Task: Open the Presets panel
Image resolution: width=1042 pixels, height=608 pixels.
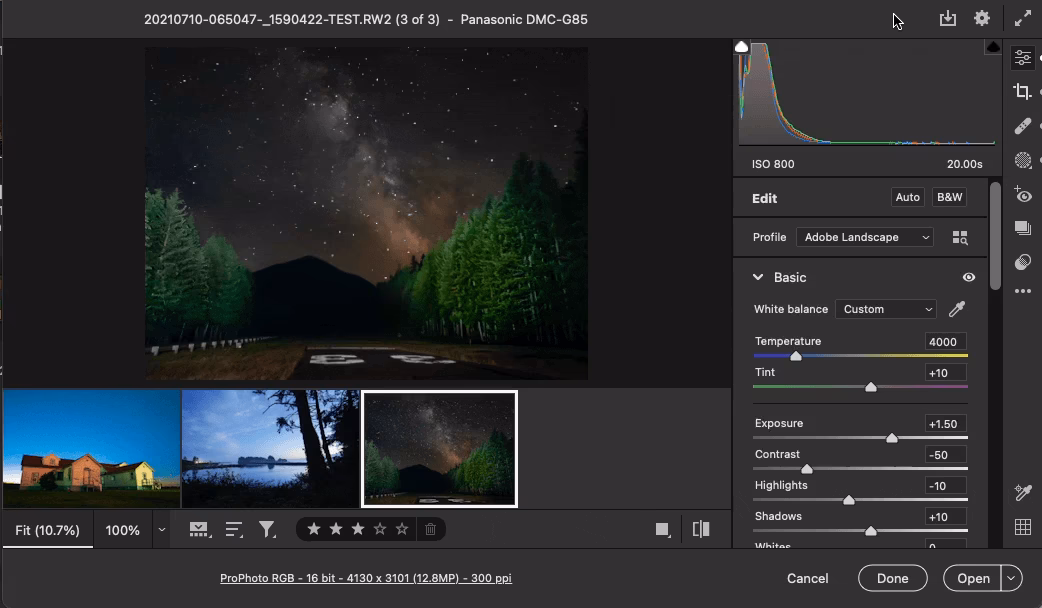Action: click(1022, 228)
